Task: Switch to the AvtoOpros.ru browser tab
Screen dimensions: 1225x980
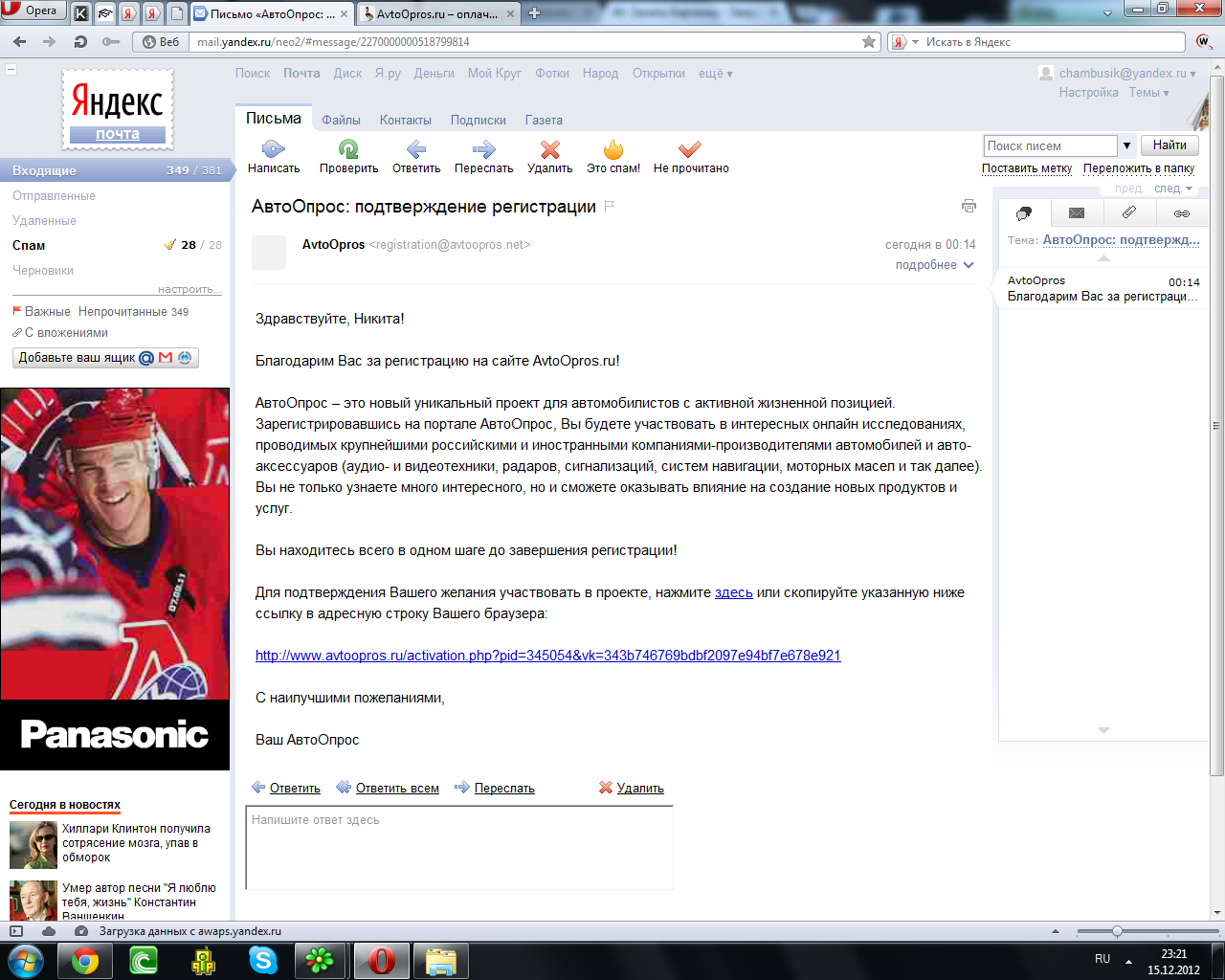Action: [x=437, y=14]
